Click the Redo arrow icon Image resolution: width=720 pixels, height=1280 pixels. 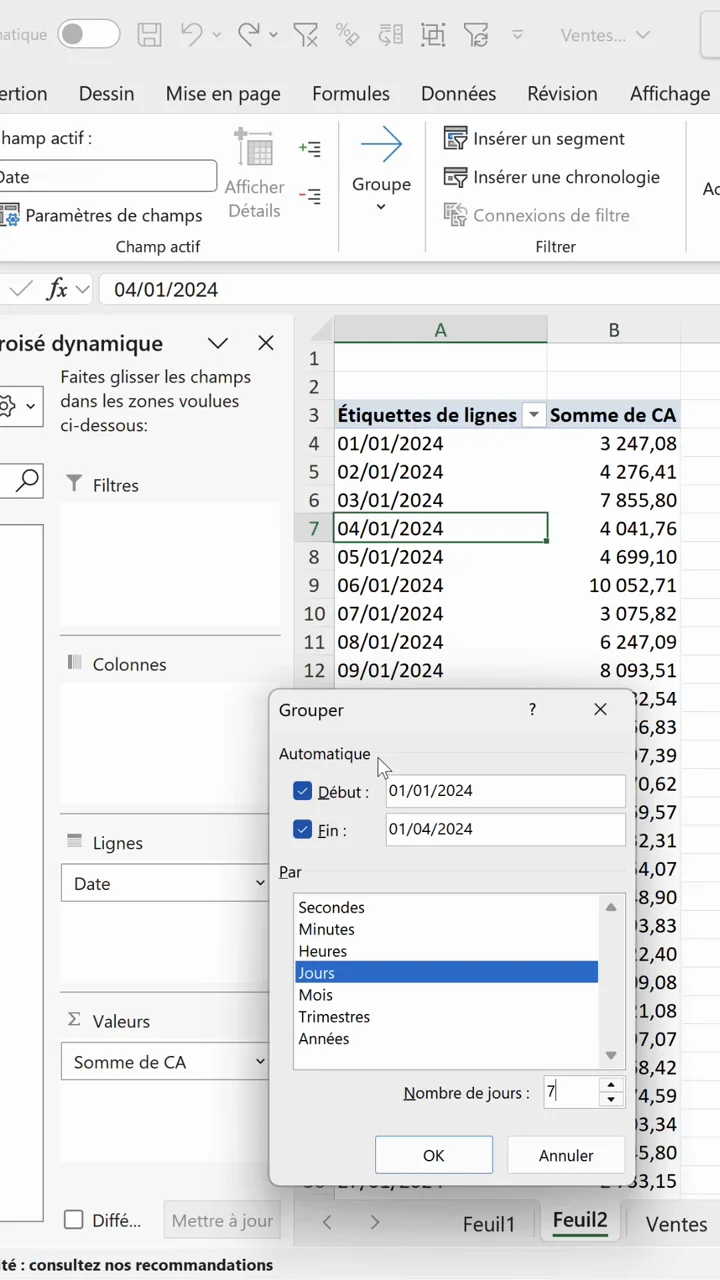(250, 34)
